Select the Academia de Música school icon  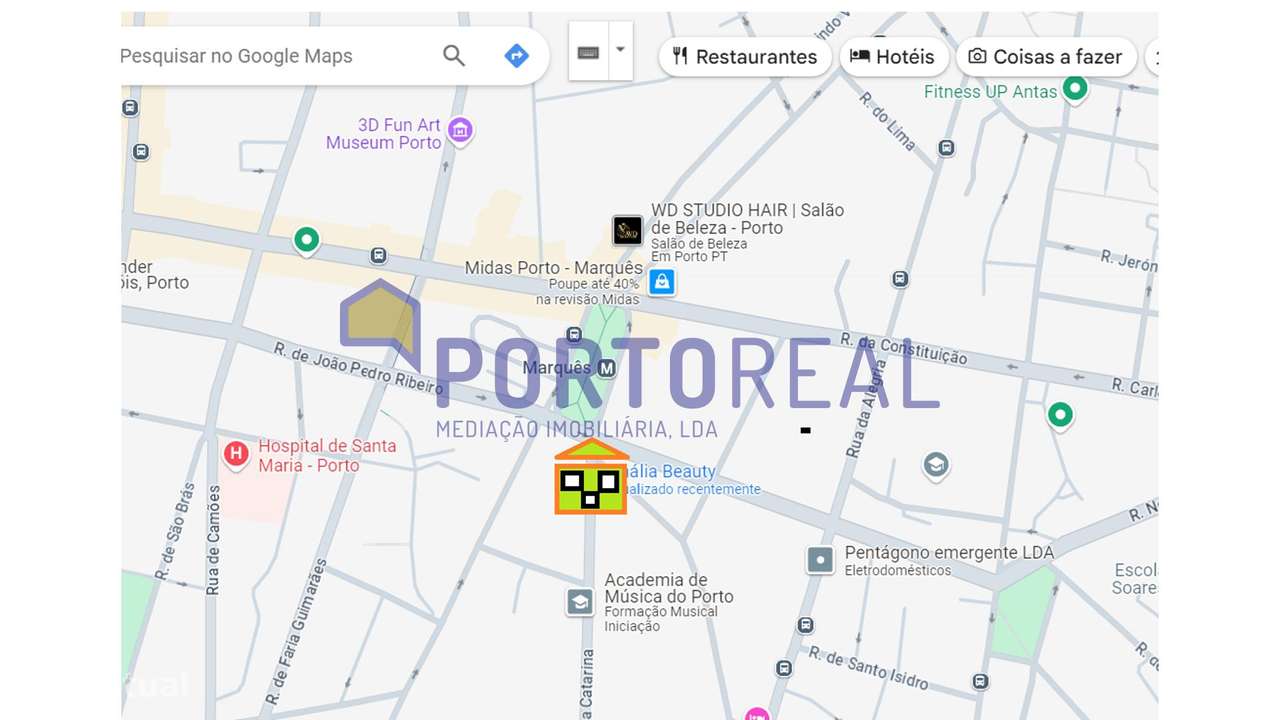pyautogui.click(x=579, y=602)
